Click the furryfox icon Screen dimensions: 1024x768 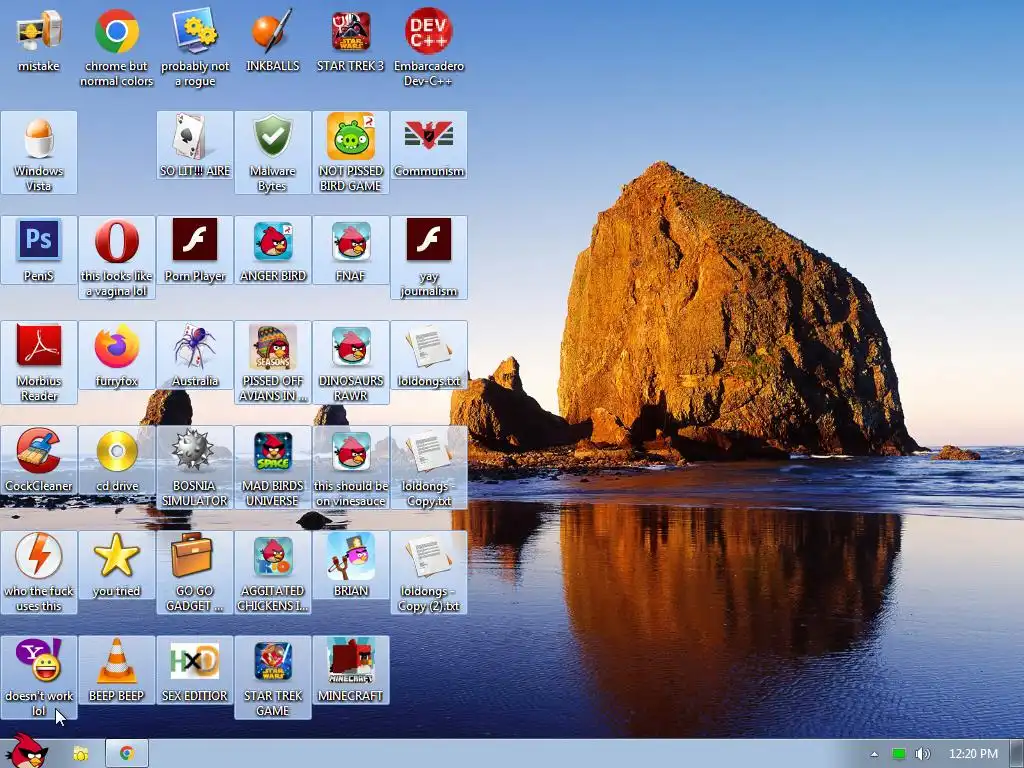pos(116,346)
